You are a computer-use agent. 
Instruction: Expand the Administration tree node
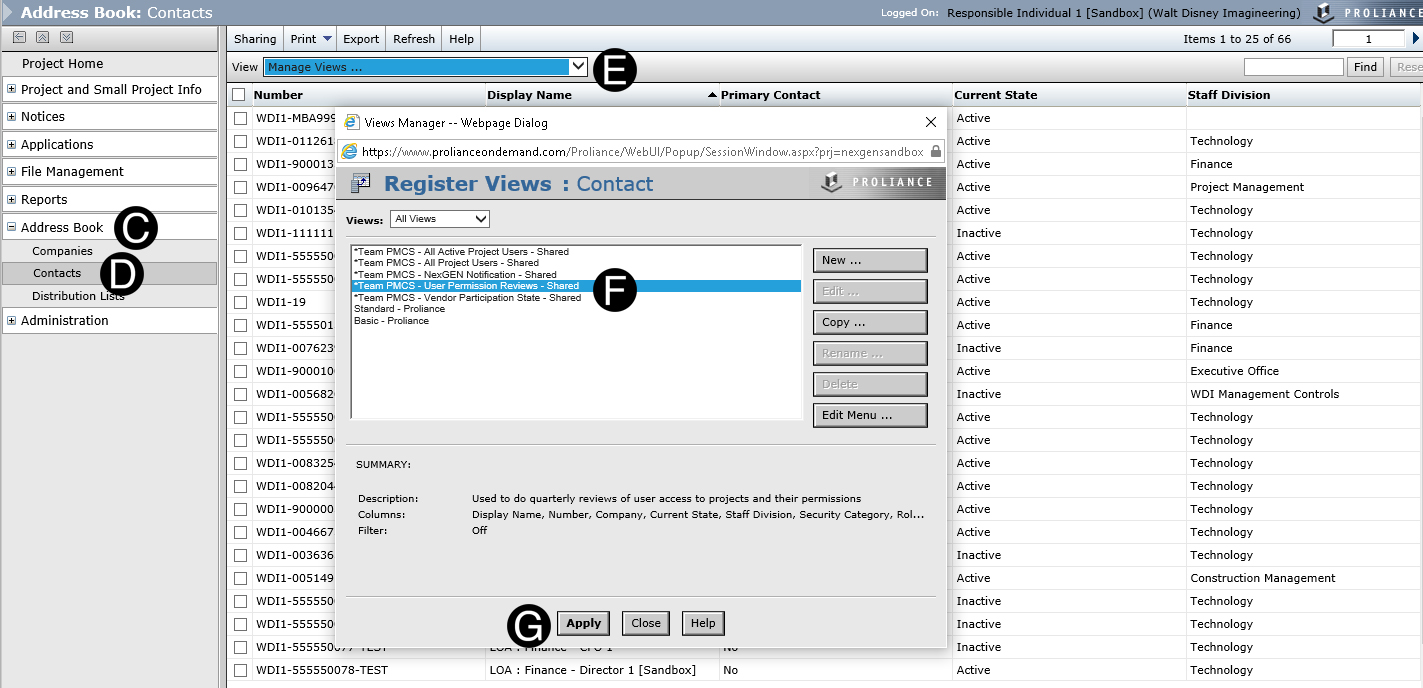[x=11, y=321]
